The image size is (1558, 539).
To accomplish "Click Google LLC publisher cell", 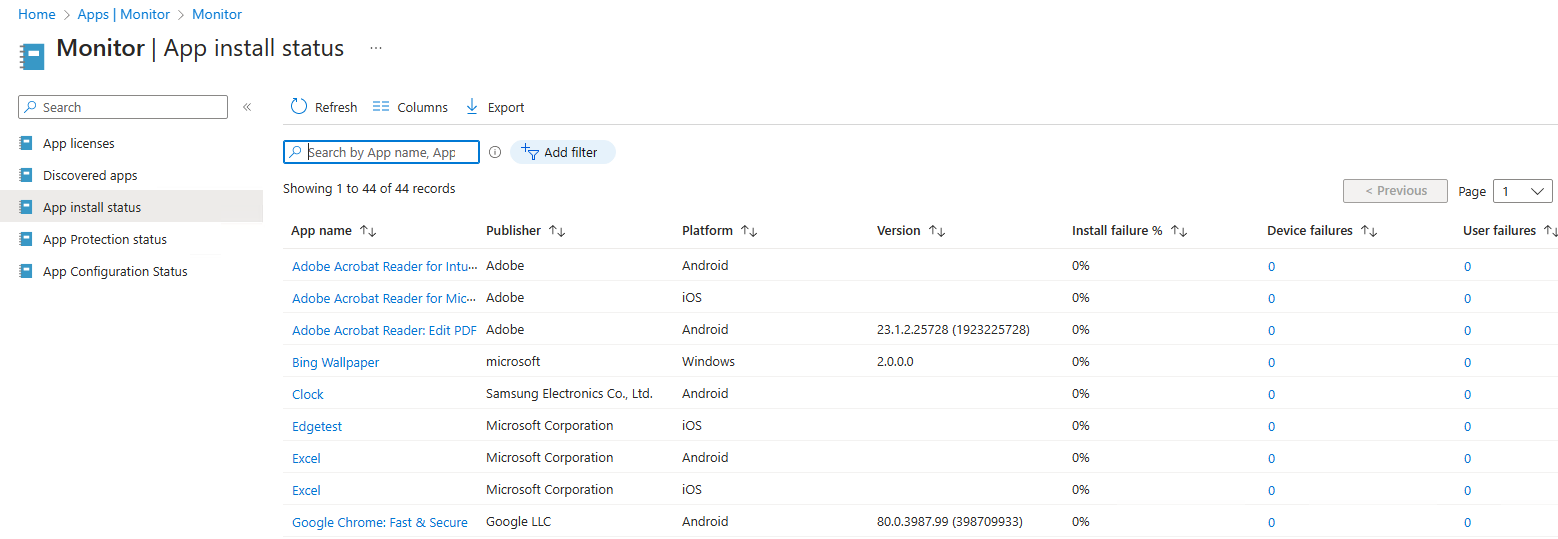I will [x=518, y=521].
